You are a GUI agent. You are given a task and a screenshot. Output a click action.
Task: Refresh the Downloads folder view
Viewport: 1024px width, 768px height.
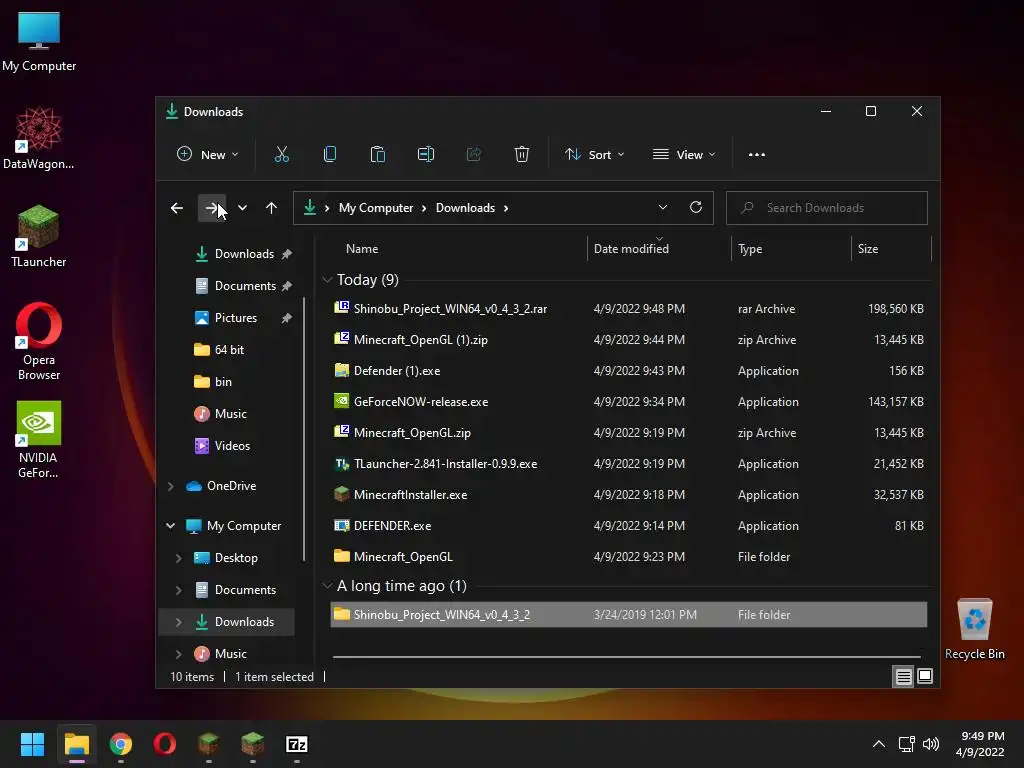click(x=696, y=207)
